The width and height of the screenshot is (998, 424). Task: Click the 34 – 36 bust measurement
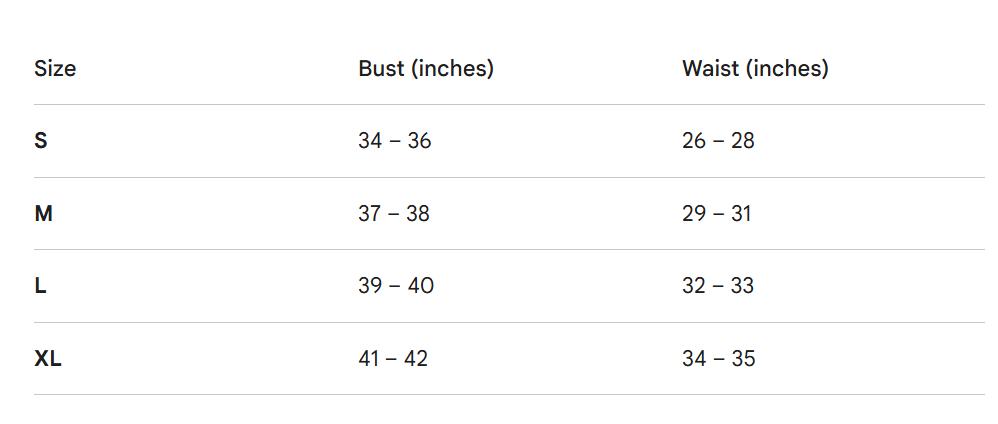(395, 141)
